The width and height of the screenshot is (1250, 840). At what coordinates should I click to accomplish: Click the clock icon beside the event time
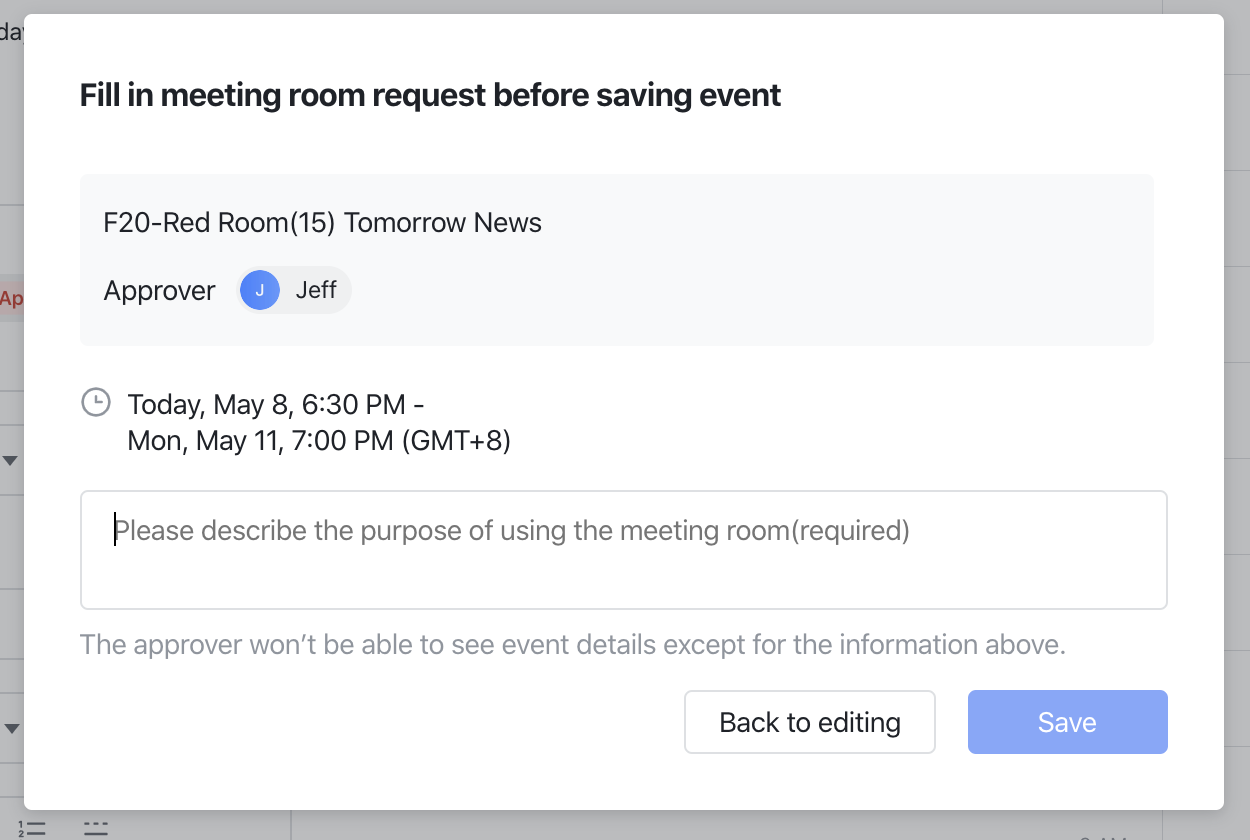click(95, 403)
